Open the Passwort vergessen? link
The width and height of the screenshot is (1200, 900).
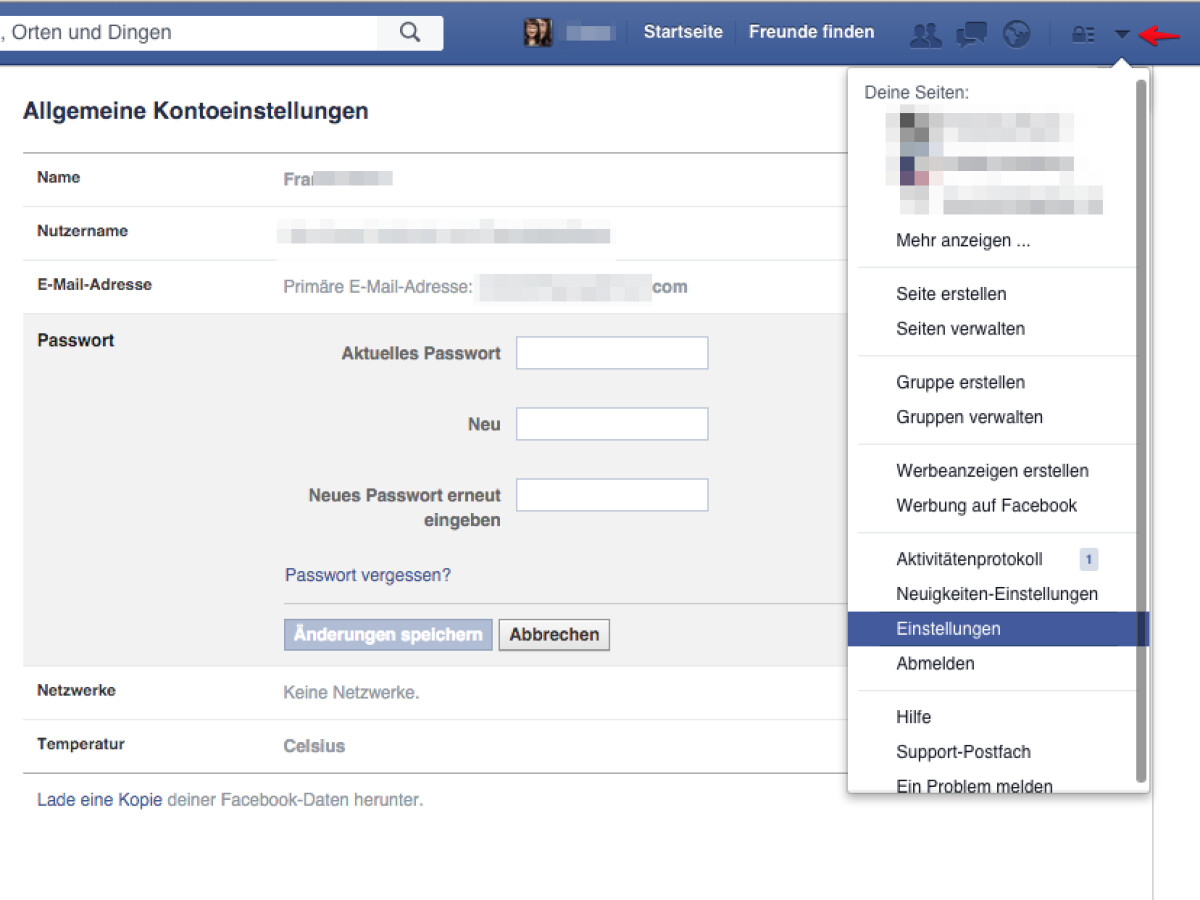coord(368,575)
